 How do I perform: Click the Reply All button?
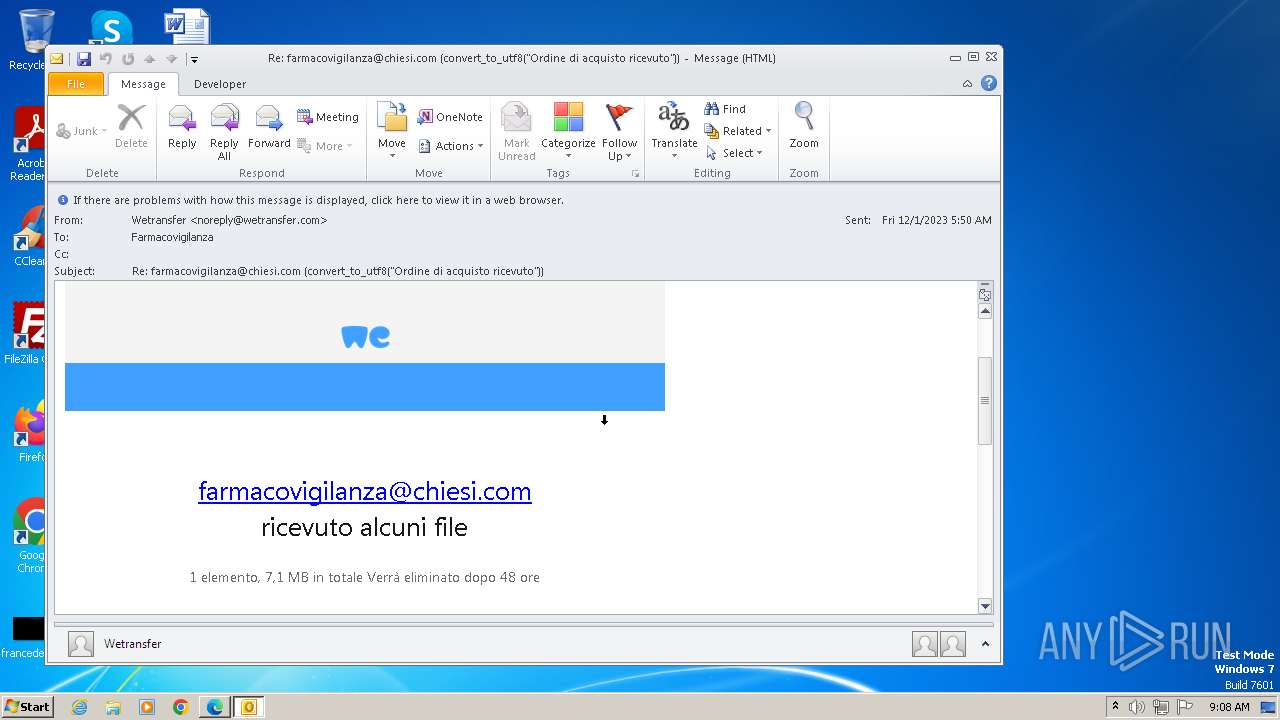[224, 131]
